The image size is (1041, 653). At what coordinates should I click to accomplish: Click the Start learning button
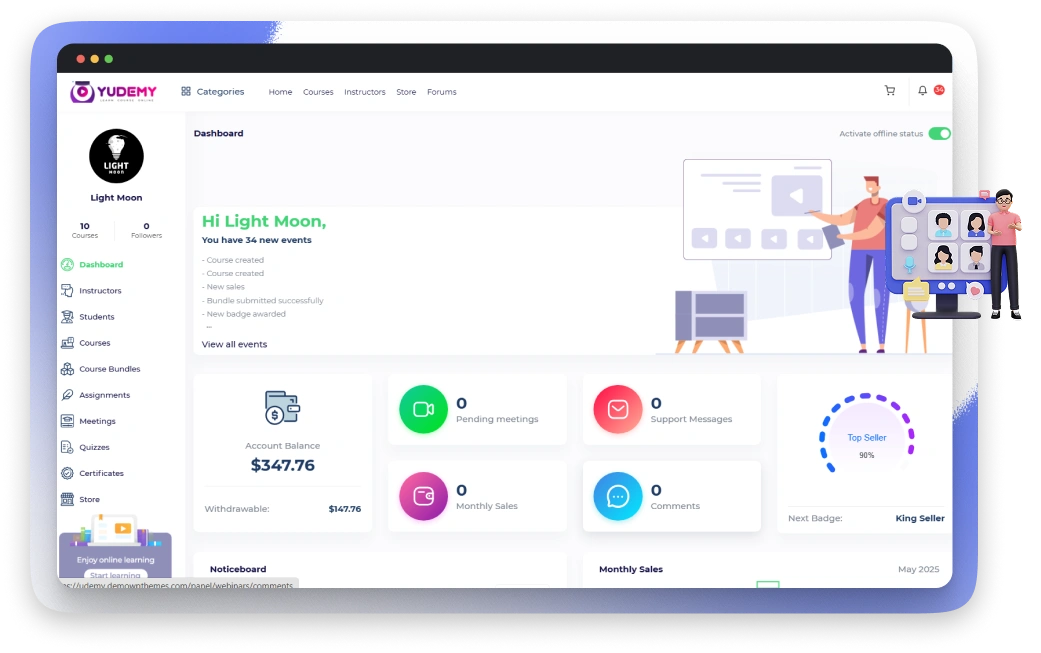(116, 575)
